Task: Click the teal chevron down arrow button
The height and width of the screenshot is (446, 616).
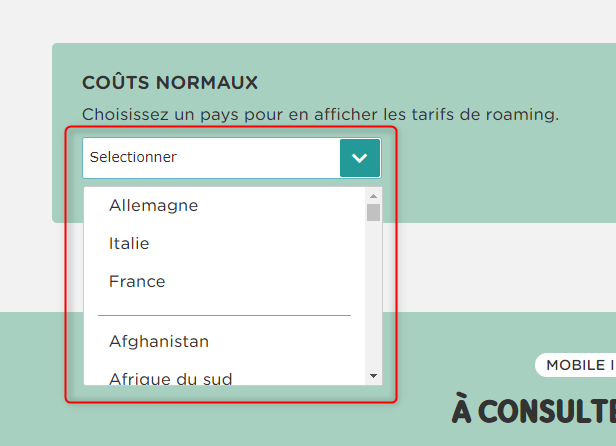Action: [x=360, y=158]
